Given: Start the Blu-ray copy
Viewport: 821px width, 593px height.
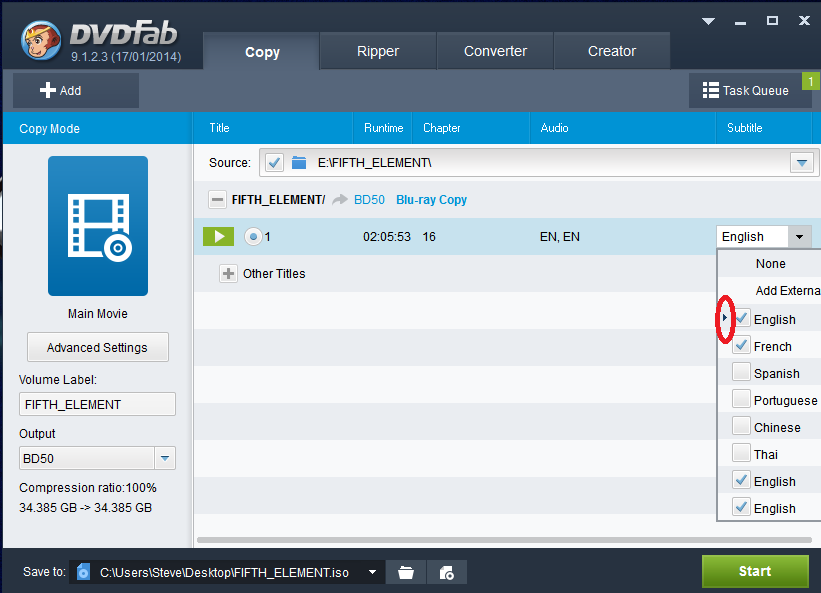Looking at the screenshot, I should coord(755,571).
